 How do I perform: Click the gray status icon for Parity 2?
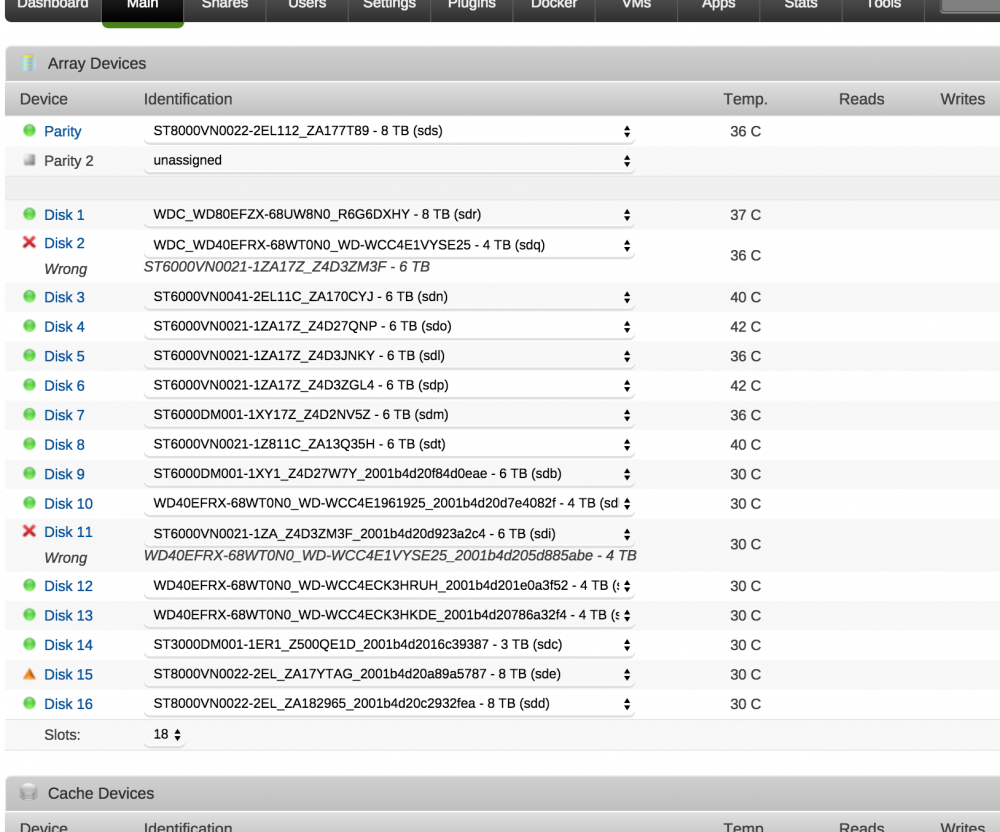click(29, 160)
